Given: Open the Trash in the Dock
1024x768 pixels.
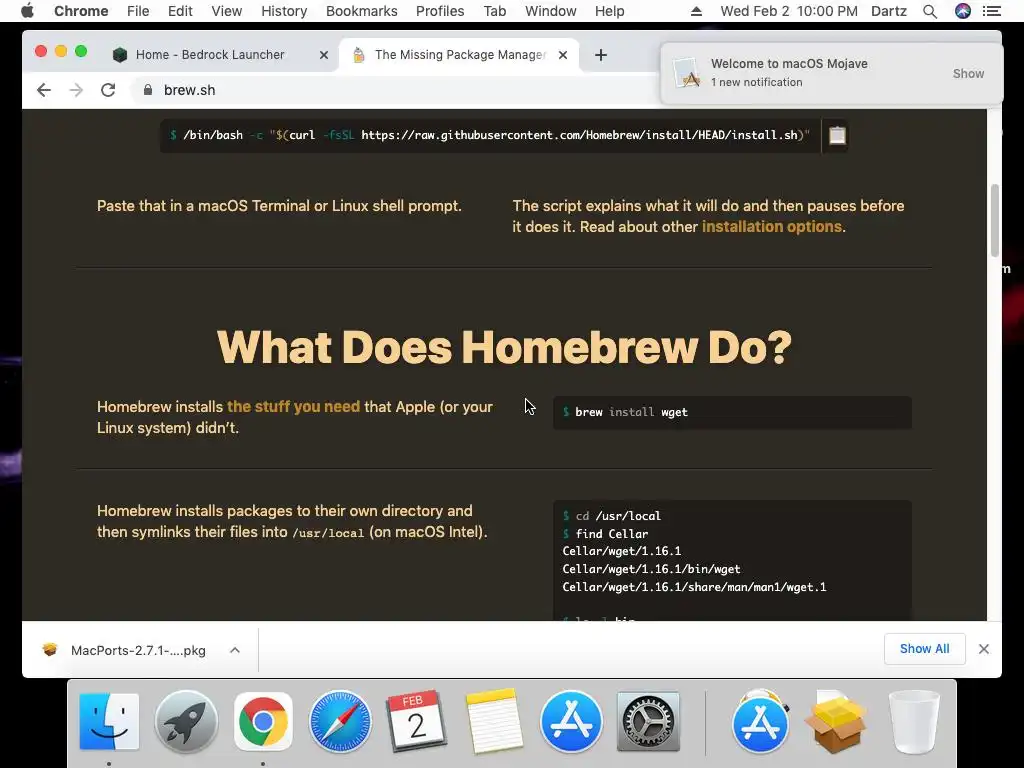Looking at the screenshot, I should pyautogui.click(x=914, y=722).
